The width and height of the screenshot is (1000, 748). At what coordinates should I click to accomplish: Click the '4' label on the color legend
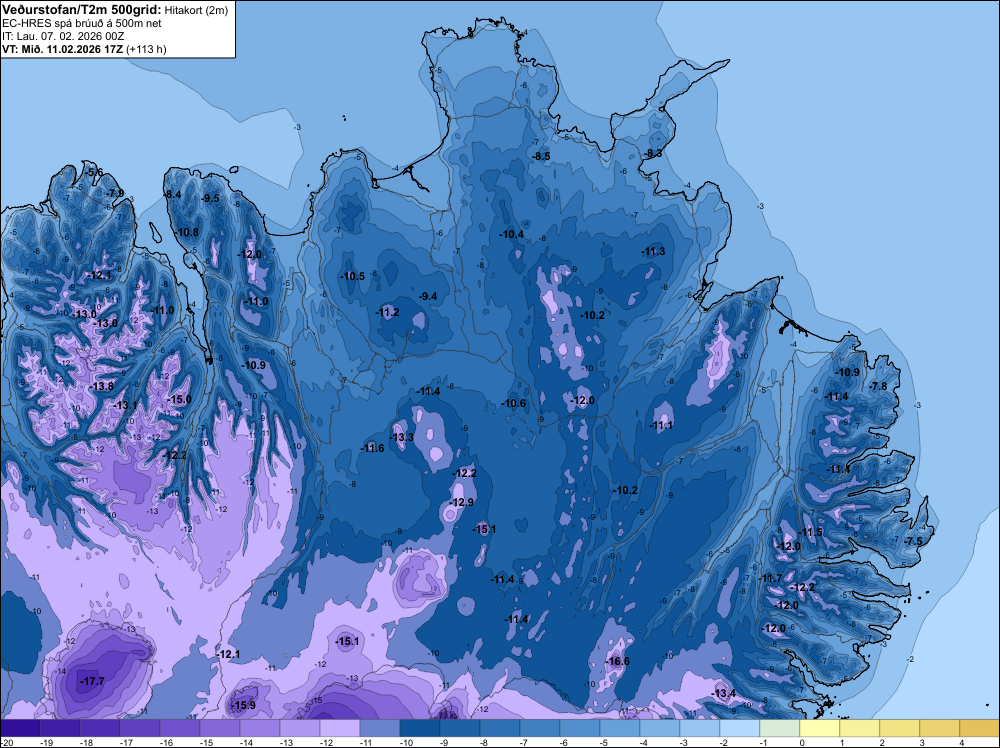point(961,743)
